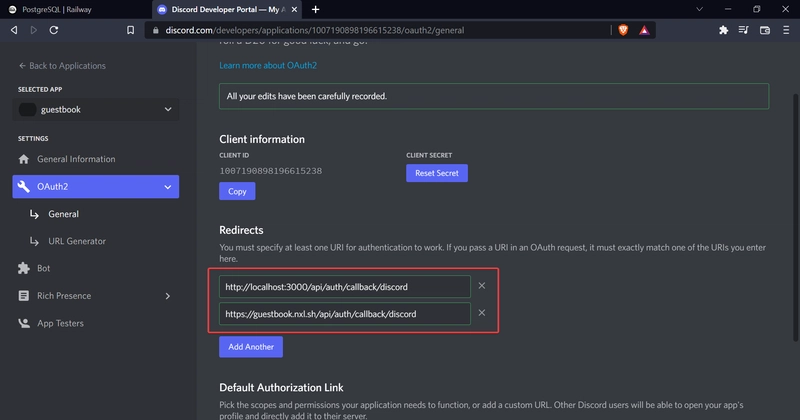Open the URL Generator sub-item
The image size is (800, 420).
pyautogui.click(x=77, y=241)
